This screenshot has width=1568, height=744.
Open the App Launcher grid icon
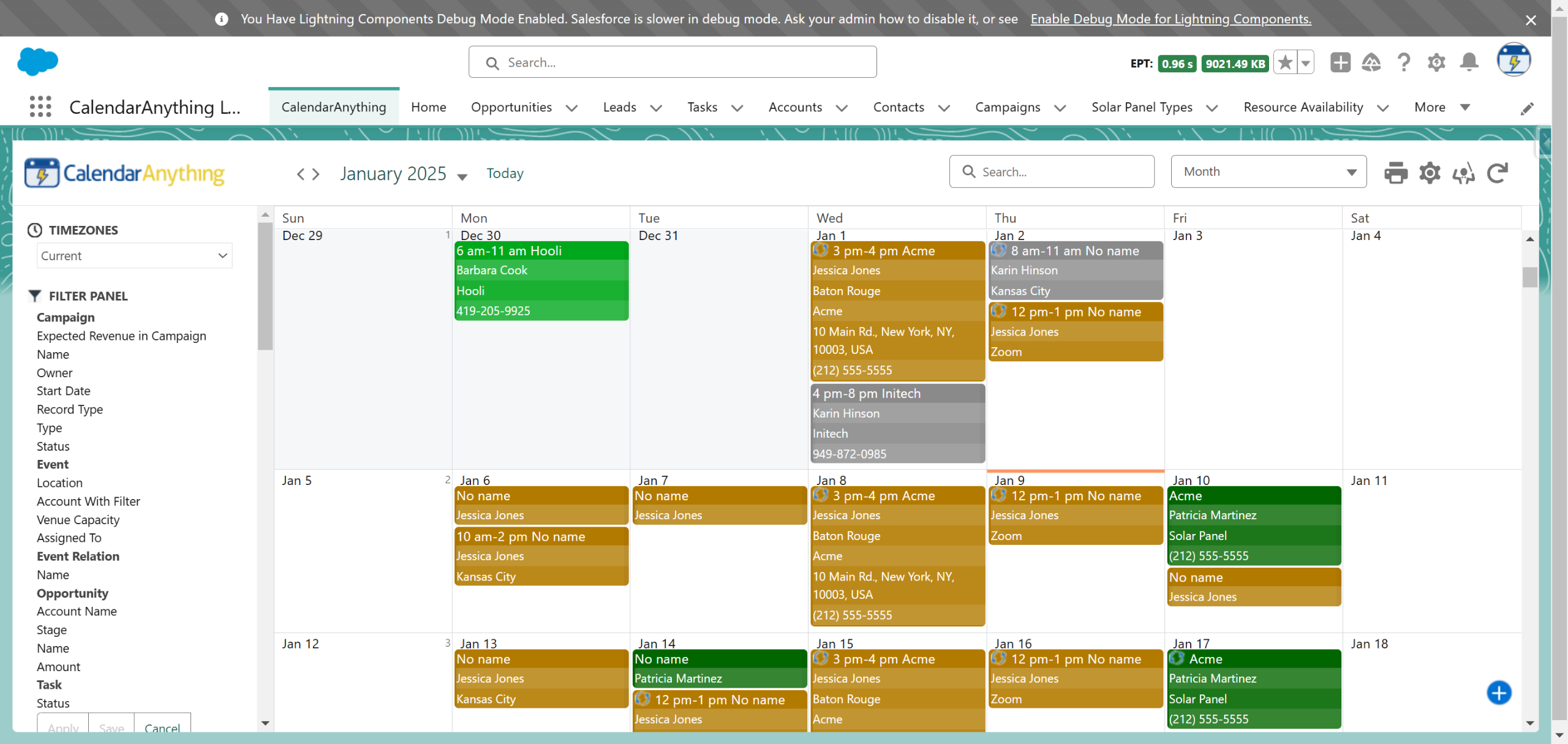pos(40,107)
